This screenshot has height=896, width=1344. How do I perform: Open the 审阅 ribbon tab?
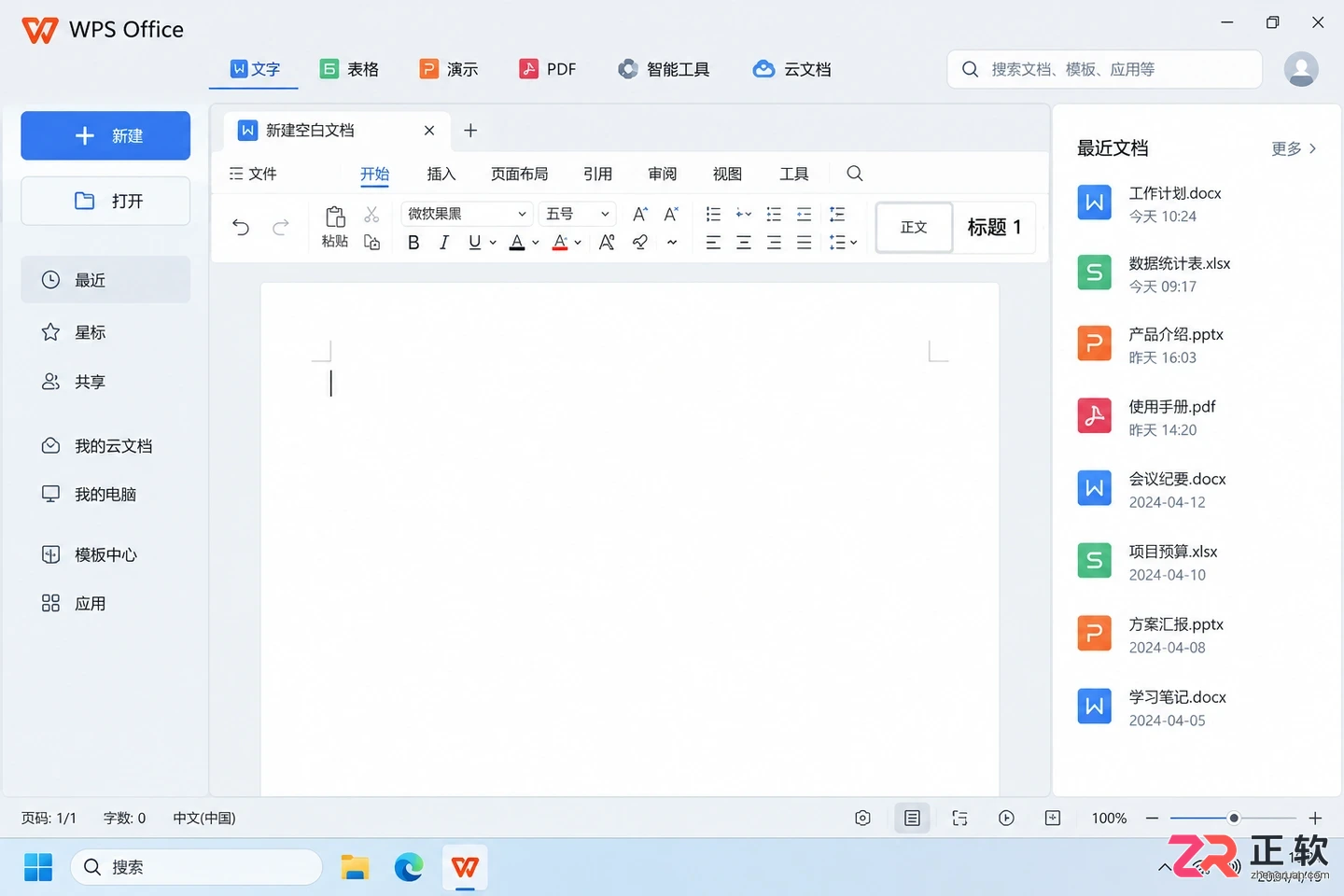(x=663, y=174)
